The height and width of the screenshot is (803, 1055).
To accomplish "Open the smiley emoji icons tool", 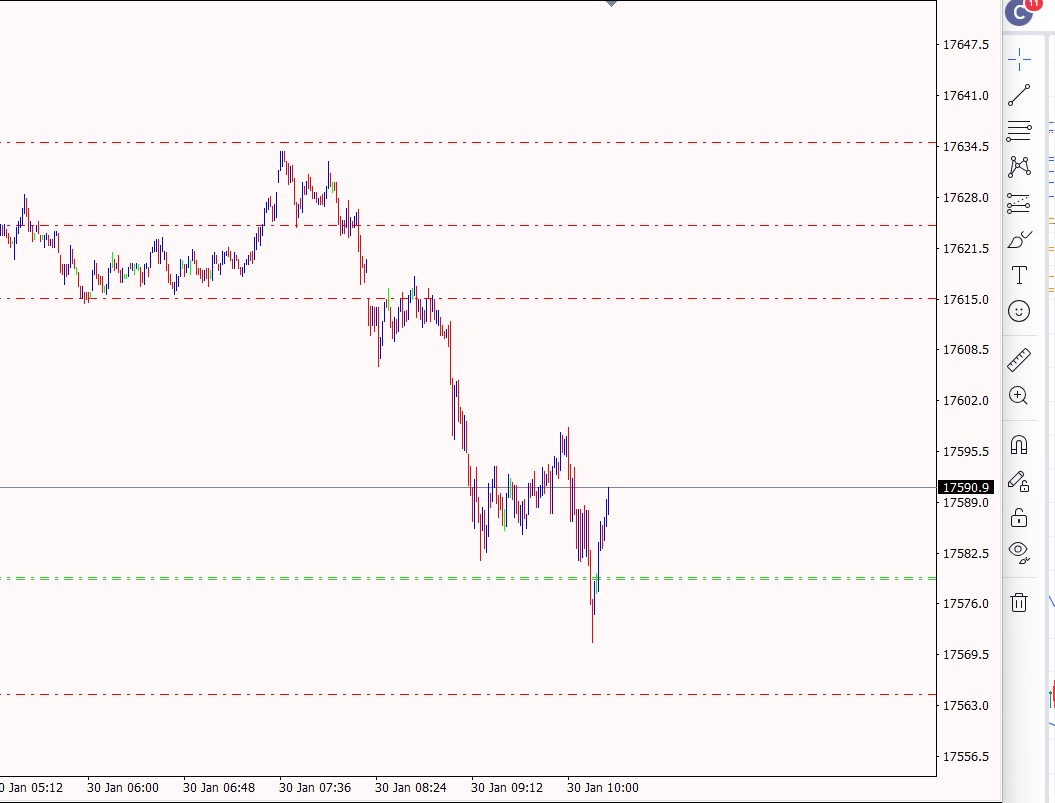I will (1019, 311).
